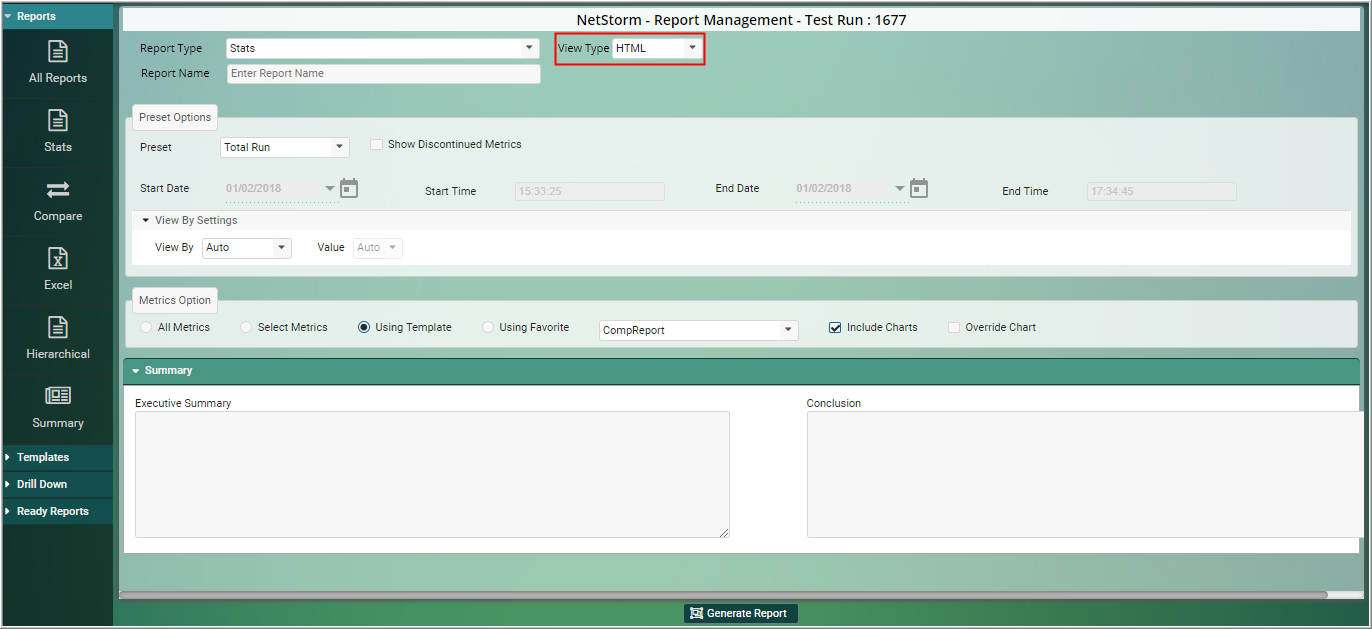Choose the Select Metrics radio option
This screenshot has height=629, width=1372.
(246, 327)
